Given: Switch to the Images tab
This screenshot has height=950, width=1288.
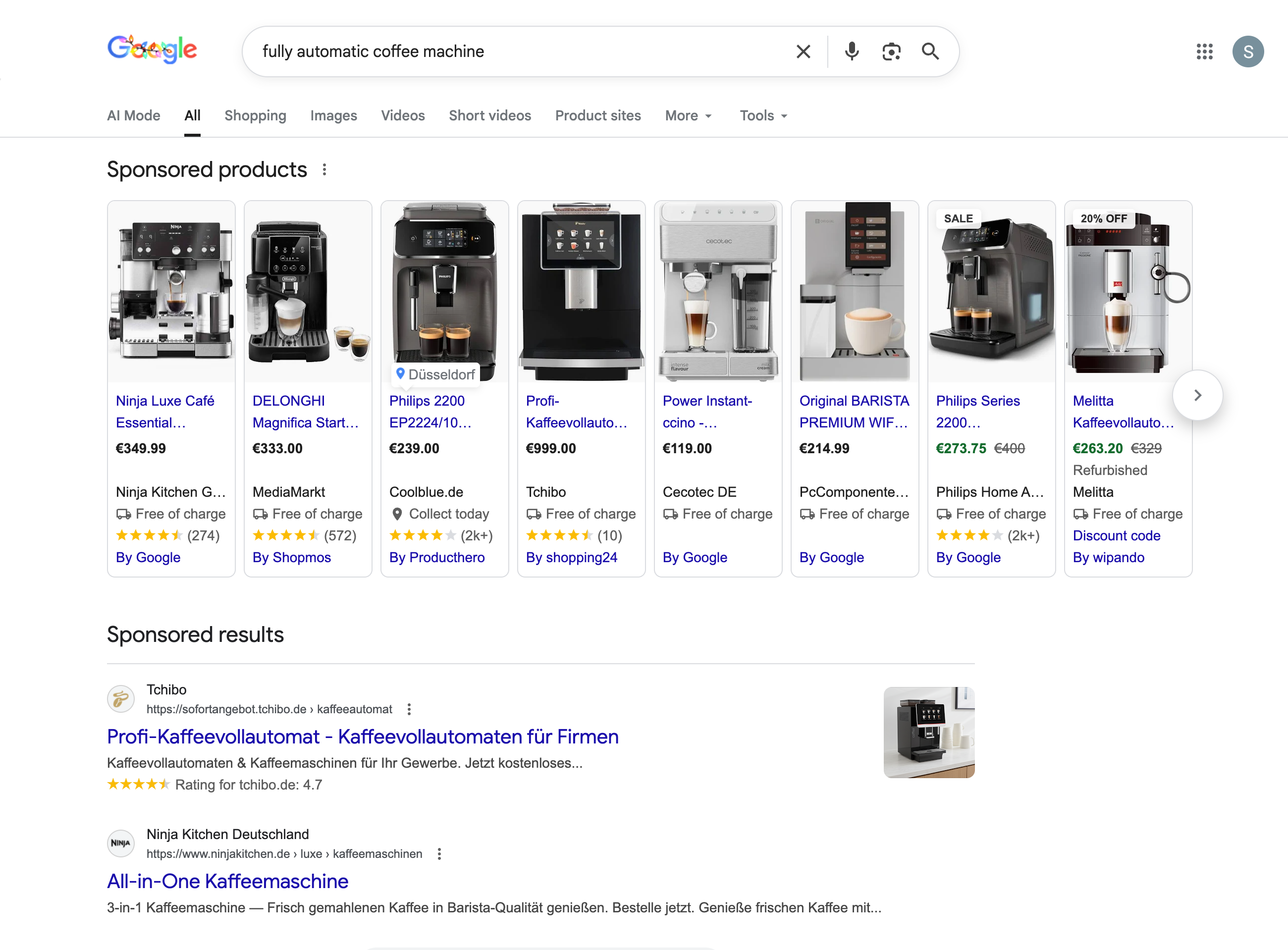Looking at the screenshot, I should pos(333,115).
